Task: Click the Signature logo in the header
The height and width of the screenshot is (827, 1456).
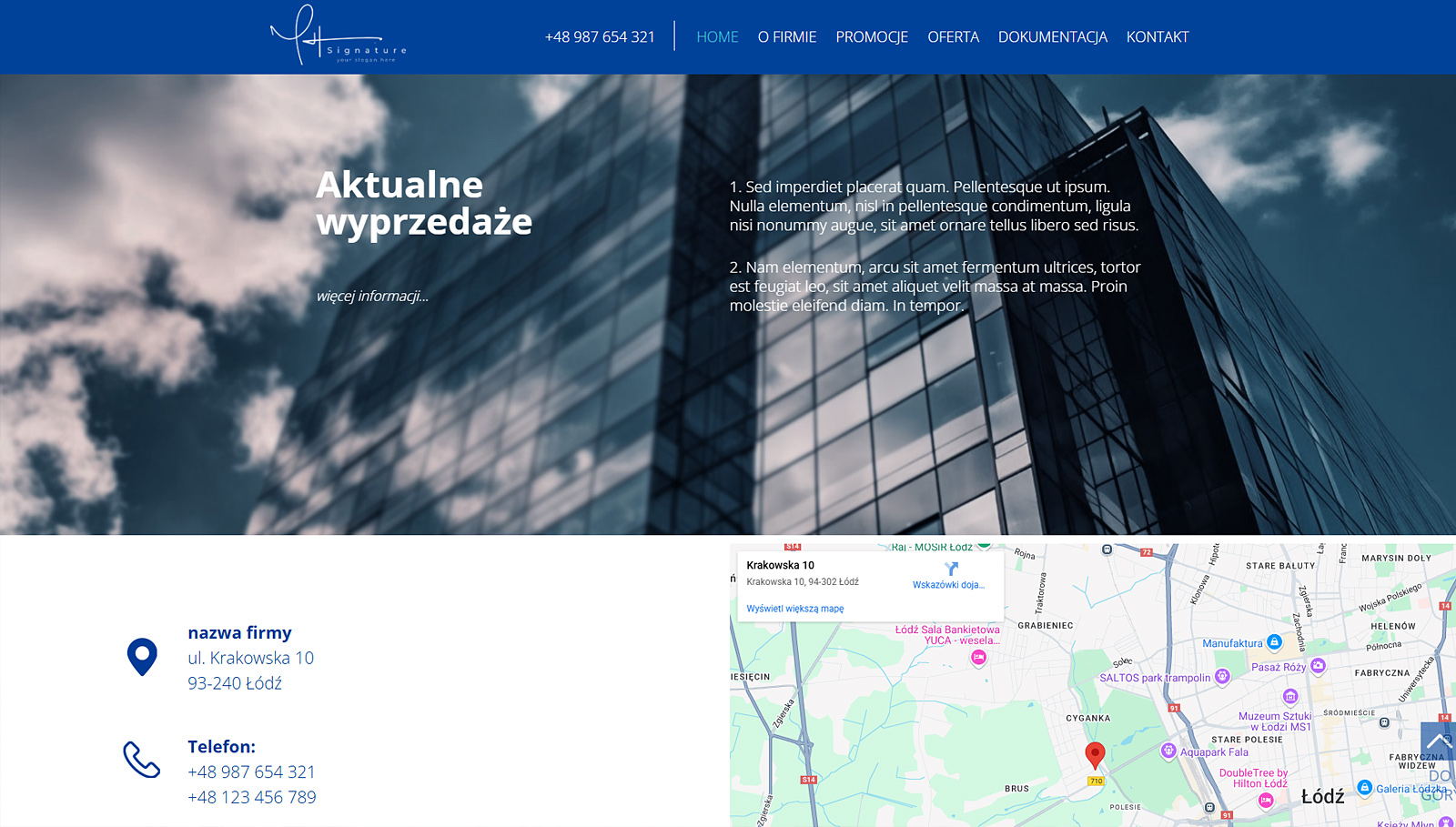Action: tap(338, 36)
